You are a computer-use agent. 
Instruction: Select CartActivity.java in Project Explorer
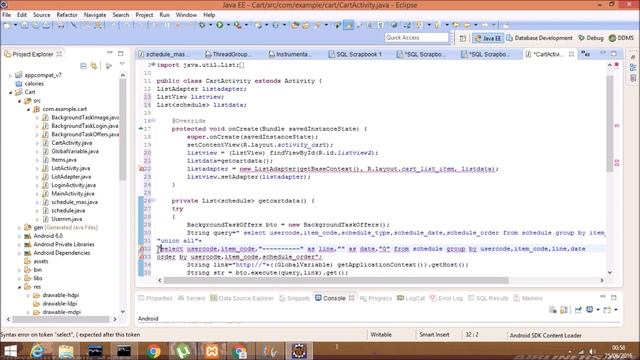click(71, 143)
